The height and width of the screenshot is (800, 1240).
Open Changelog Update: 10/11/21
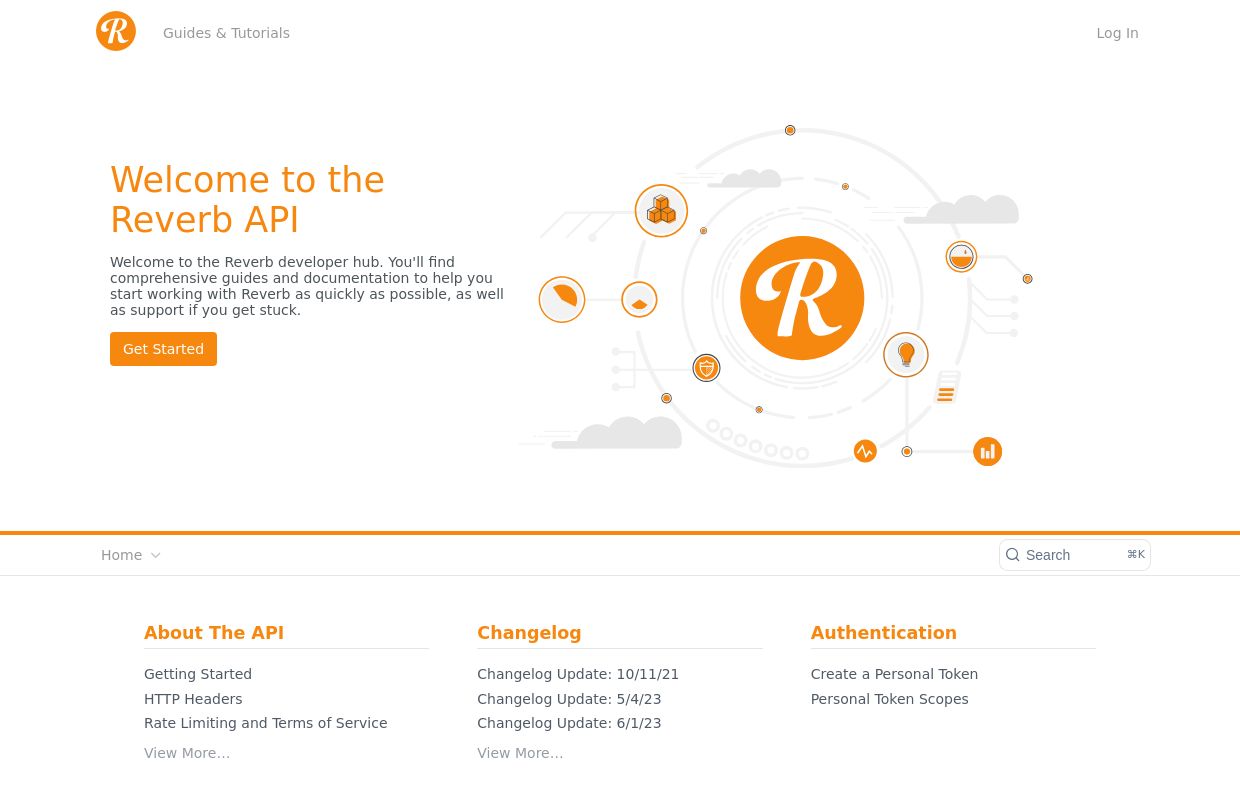pyautogui.click(x=578, y=674)
